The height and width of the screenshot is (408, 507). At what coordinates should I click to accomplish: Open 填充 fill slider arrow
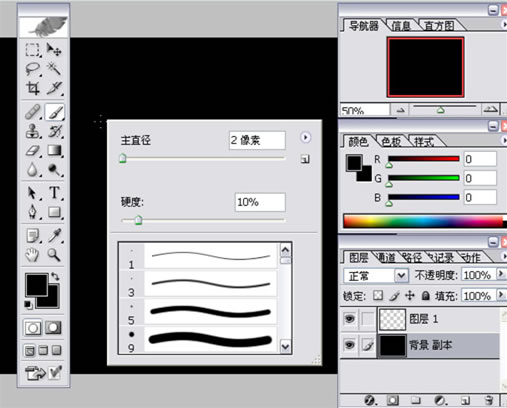pyautogui.click(x=501, y=295)
